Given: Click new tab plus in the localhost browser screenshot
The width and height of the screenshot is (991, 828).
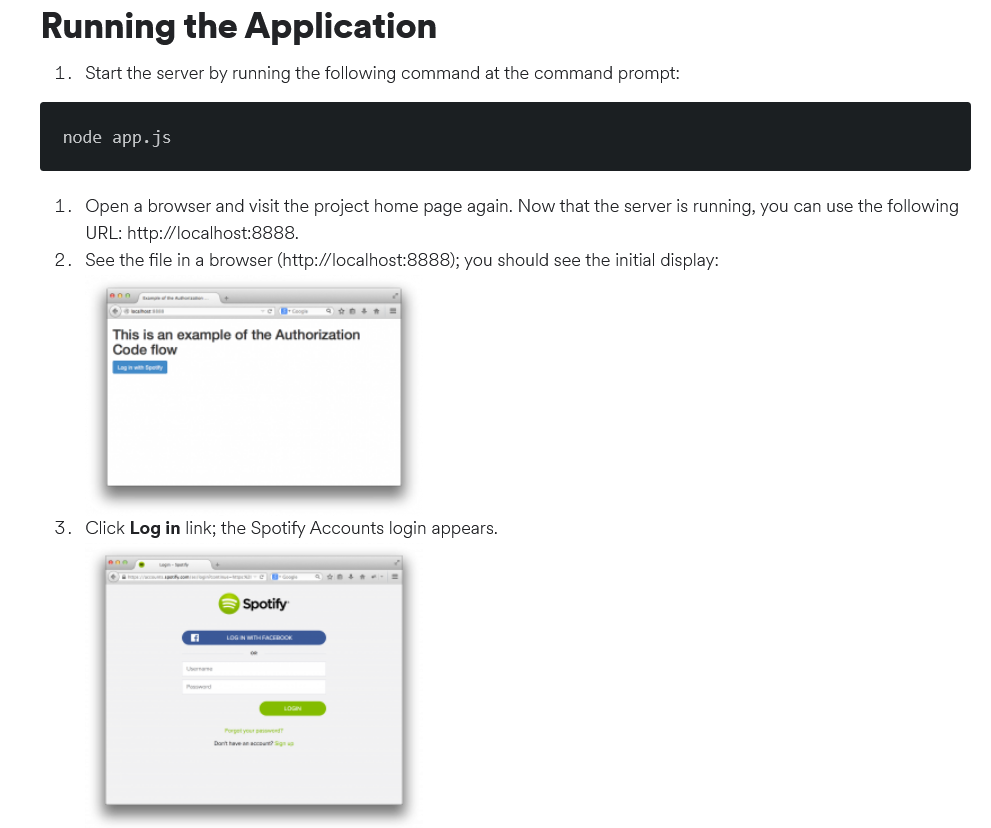Looking at the screenshot, I should point(226,298).
